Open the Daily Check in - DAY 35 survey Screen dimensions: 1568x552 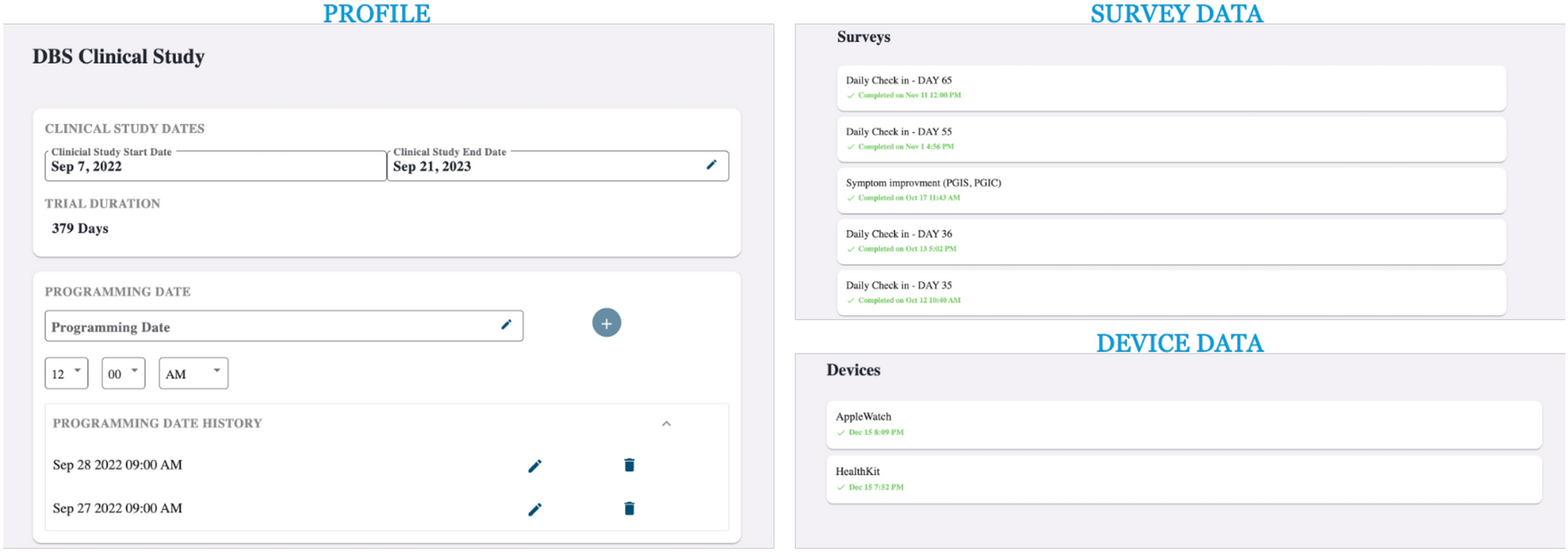1170,292
